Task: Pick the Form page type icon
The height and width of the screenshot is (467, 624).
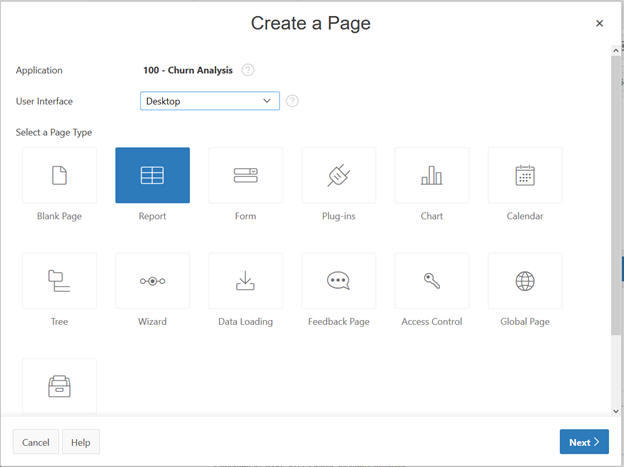Action: point(246,175)
